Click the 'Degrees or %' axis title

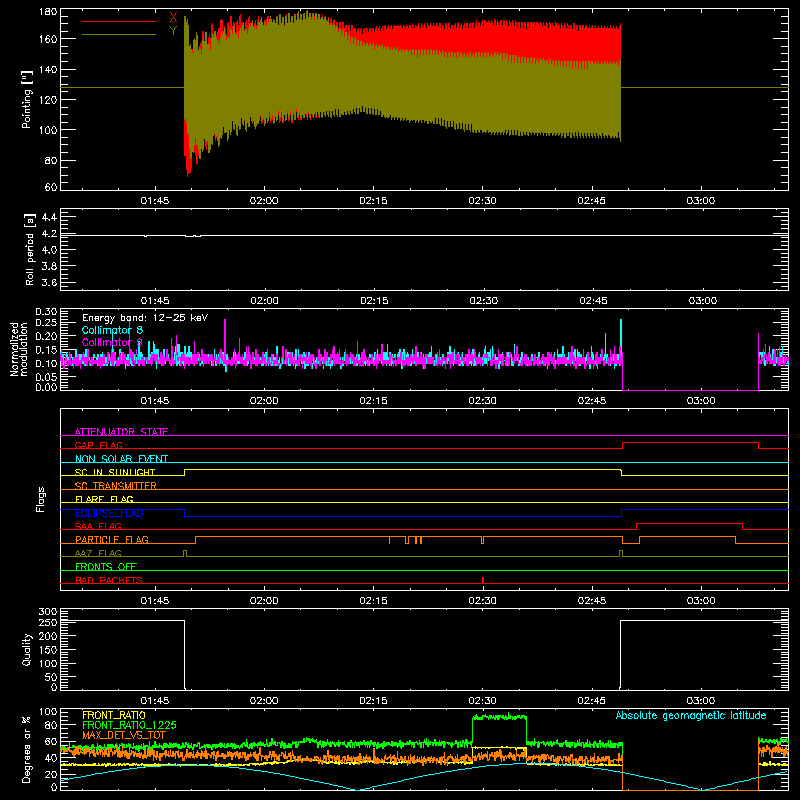tap(27, 750)
